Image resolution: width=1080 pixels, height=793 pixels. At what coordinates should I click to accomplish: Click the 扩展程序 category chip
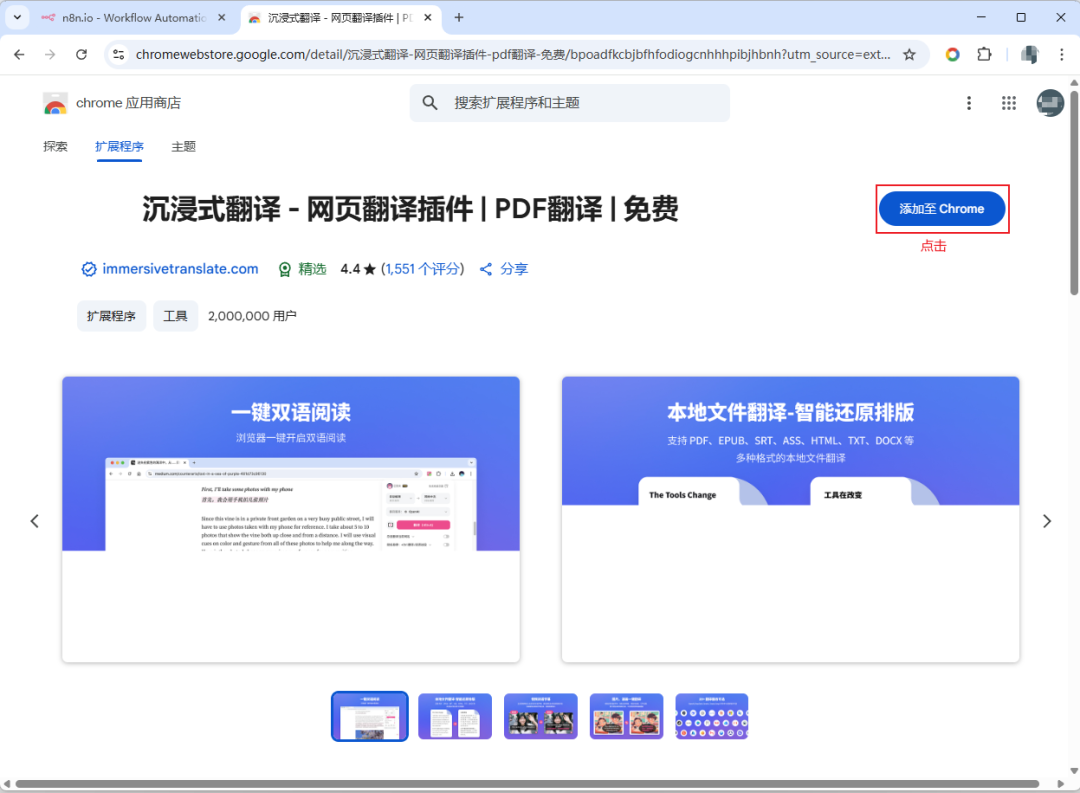[x=112, y=316]
